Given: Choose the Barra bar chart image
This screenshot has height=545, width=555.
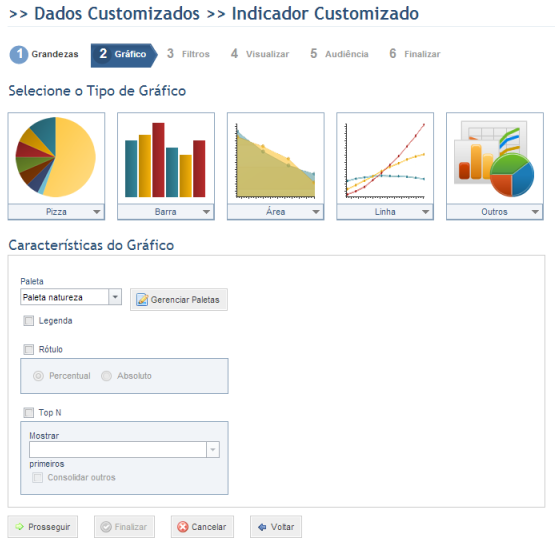Looking at the screenshot, I should 166,157.
